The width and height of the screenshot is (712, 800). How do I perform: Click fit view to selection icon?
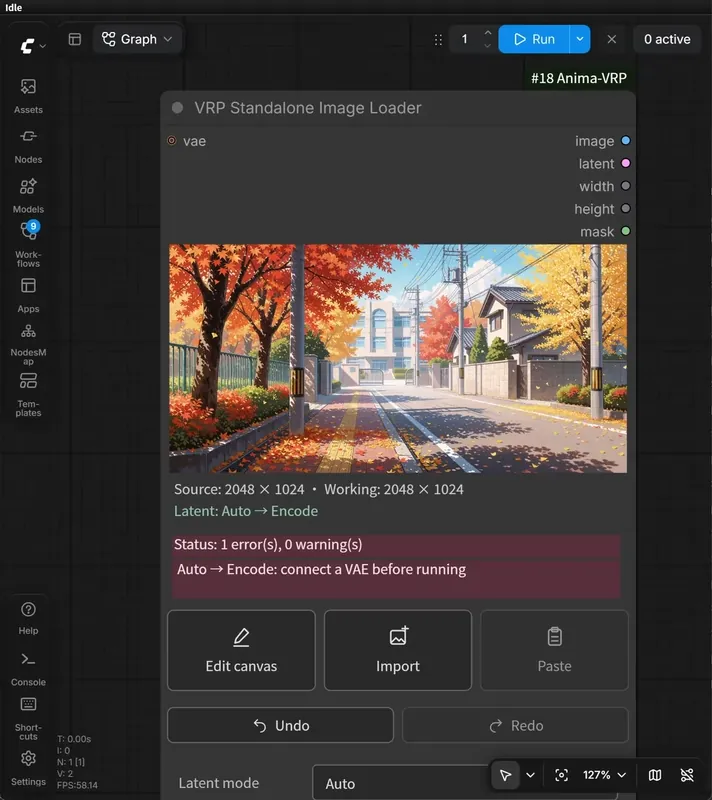coord(561,775)
